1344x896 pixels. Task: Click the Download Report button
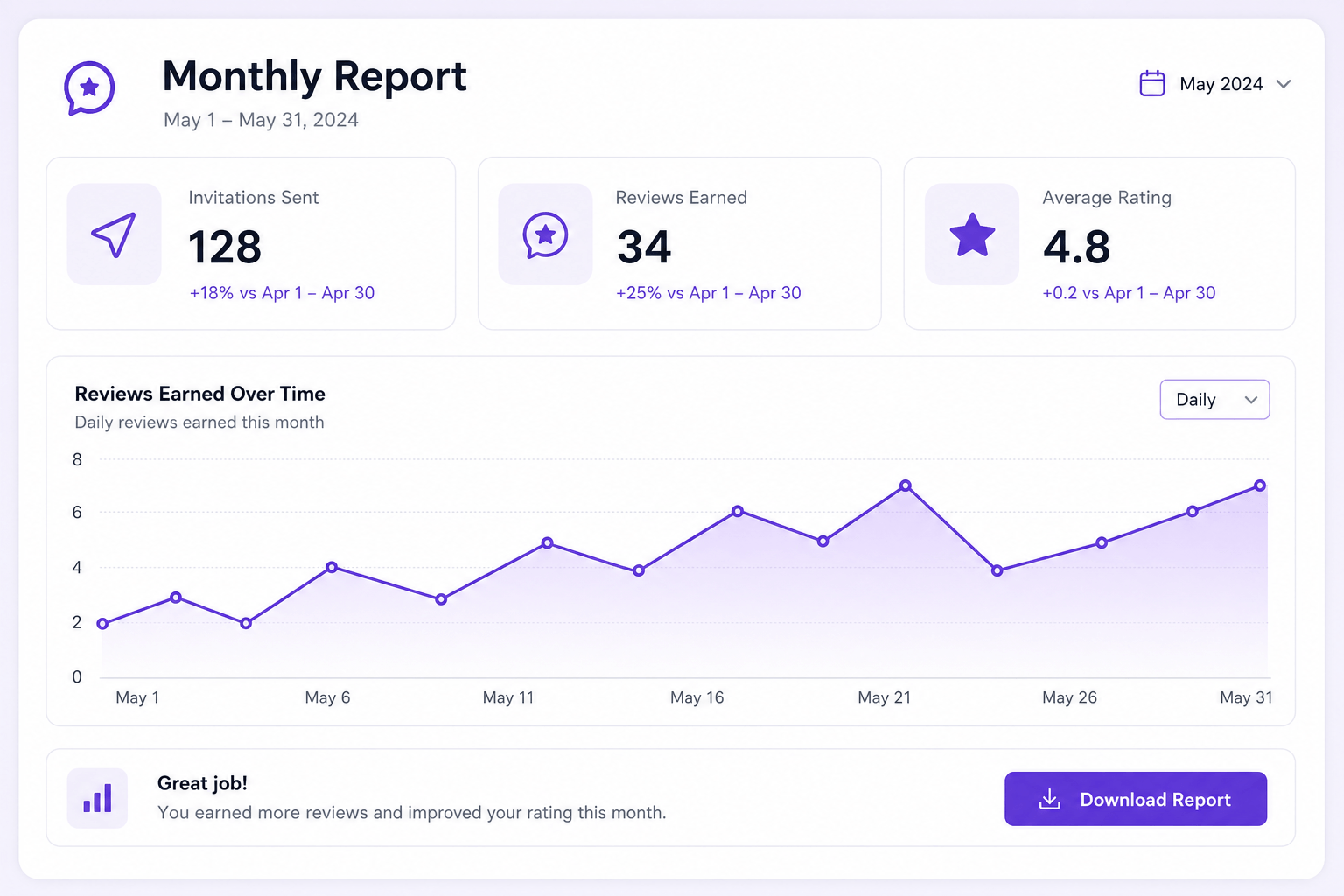click(1136, 799)
